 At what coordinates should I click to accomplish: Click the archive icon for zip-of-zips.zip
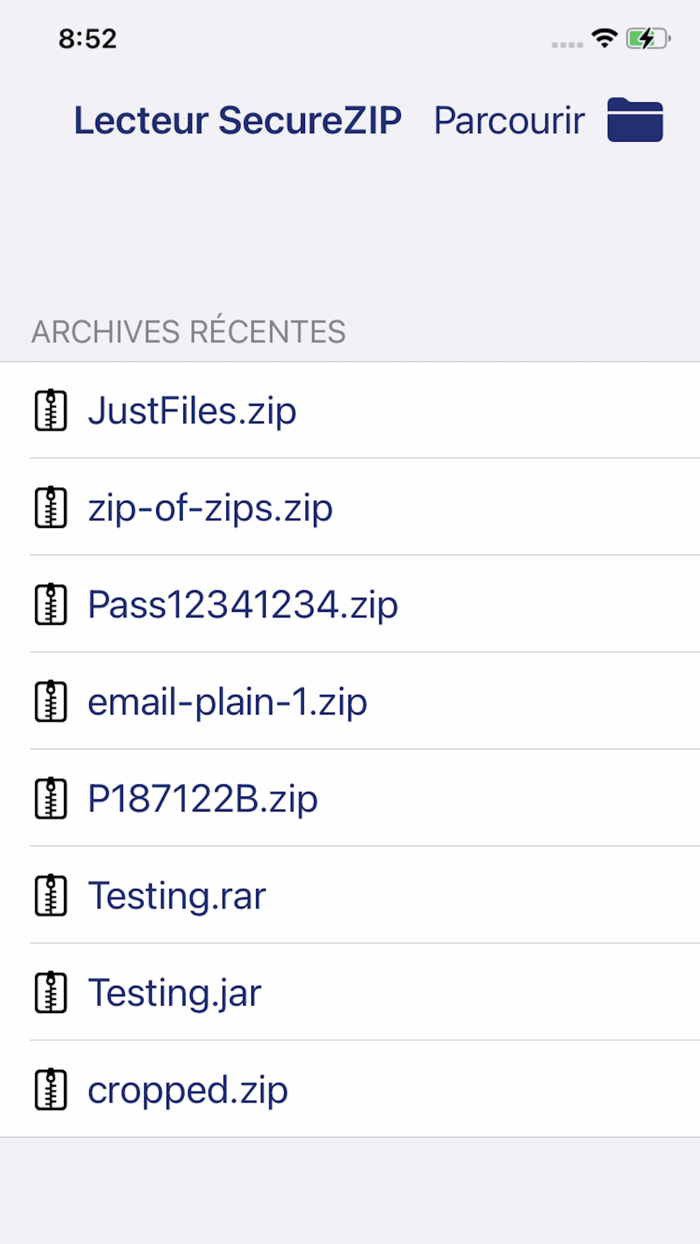pyautogui.click(x=49, y=507)
